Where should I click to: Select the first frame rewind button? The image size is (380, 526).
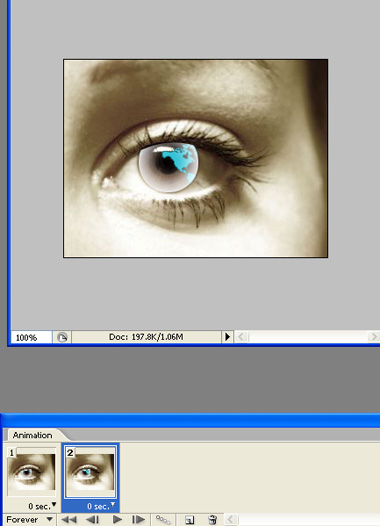coord(69,520)
